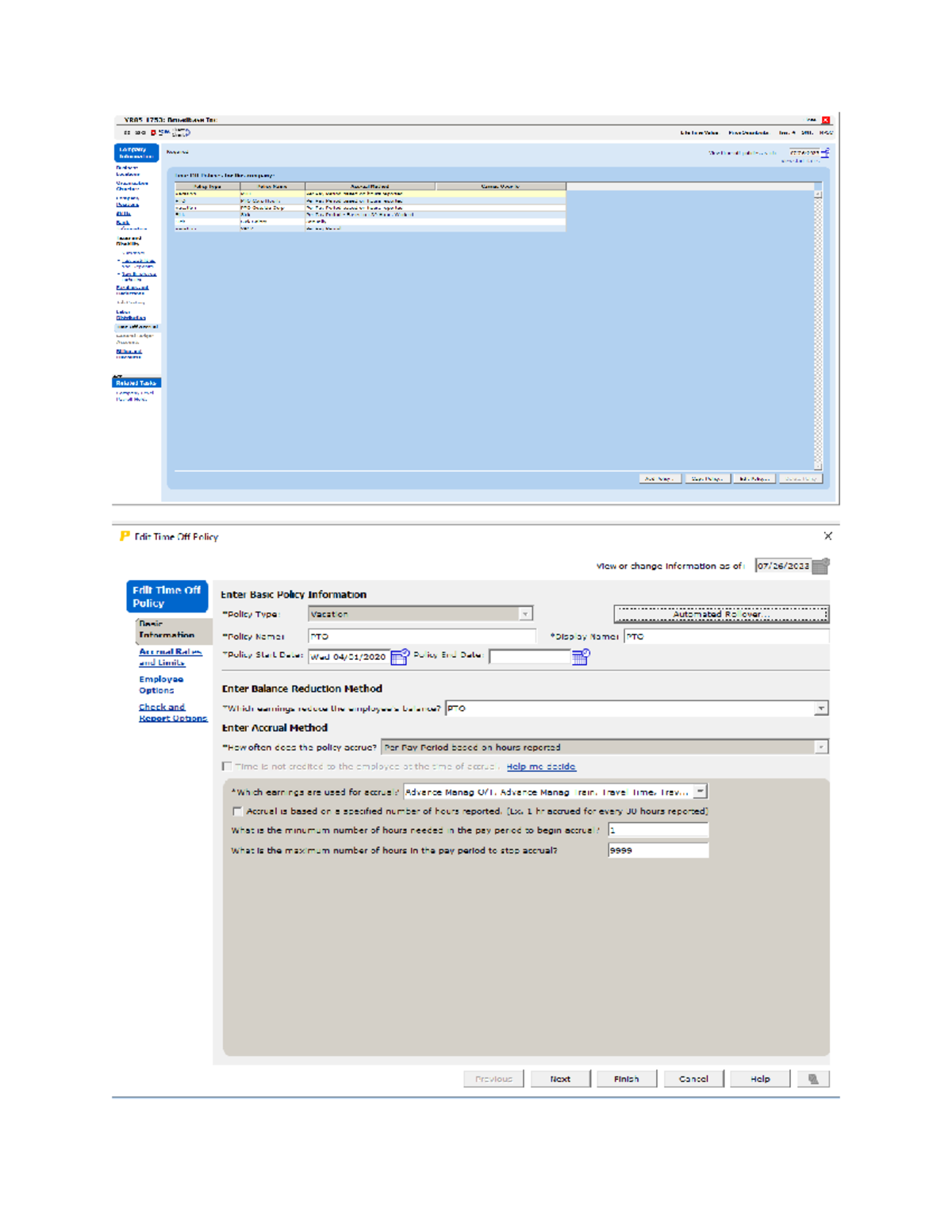The height and width of the screenshot is (1232, 952).
Task: Click the Edit Time Off Policy title icon
Action: pyautogui.click(x=125, y=536)
